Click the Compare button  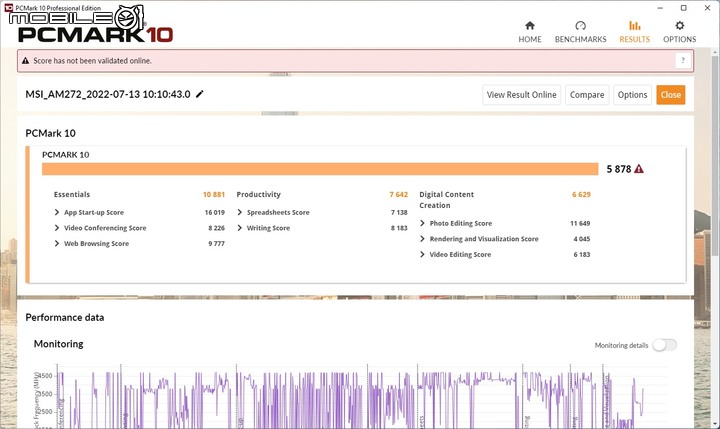(x=587, y=95)
